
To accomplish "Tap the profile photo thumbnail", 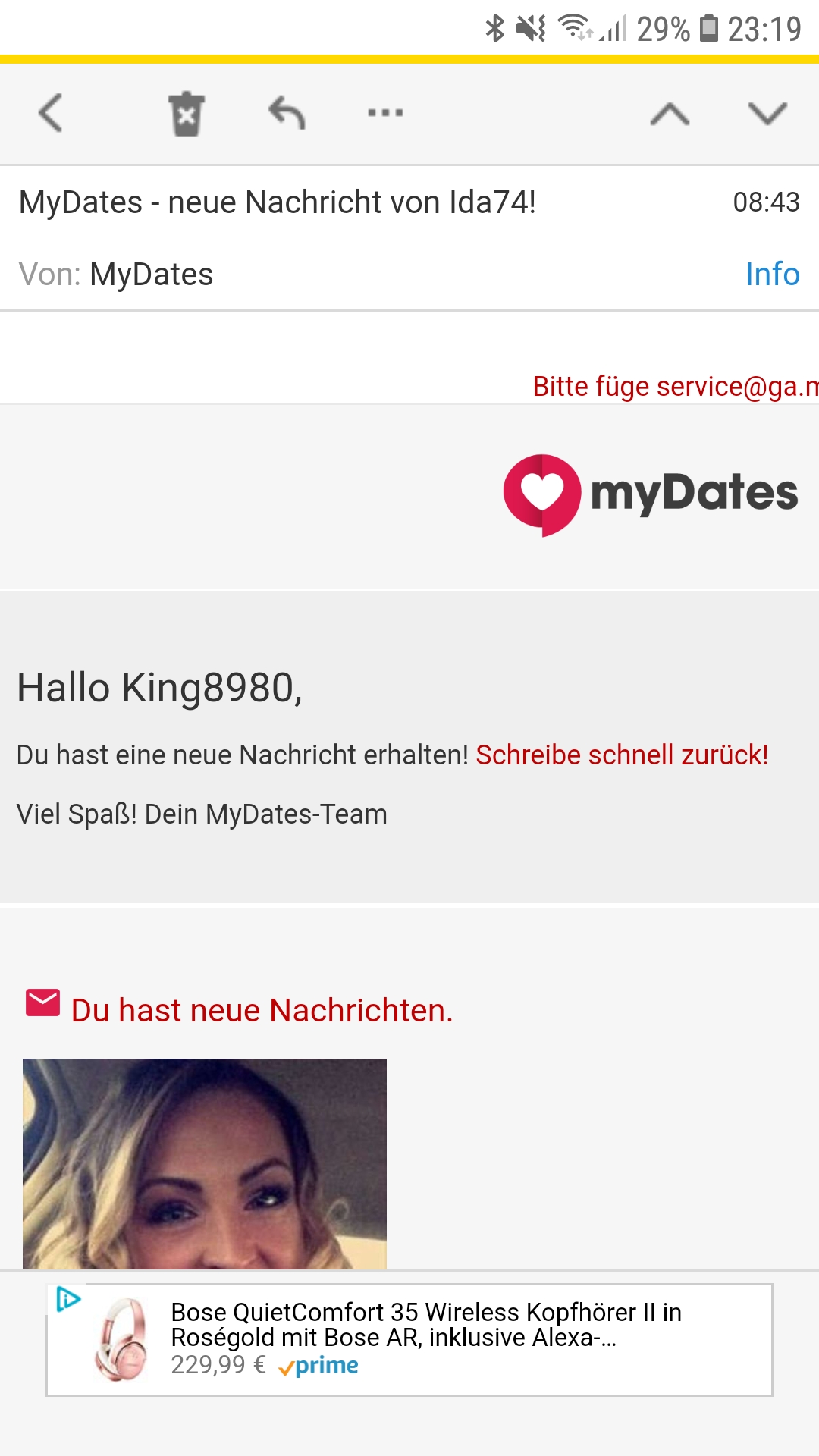I will pos(205,1163).
